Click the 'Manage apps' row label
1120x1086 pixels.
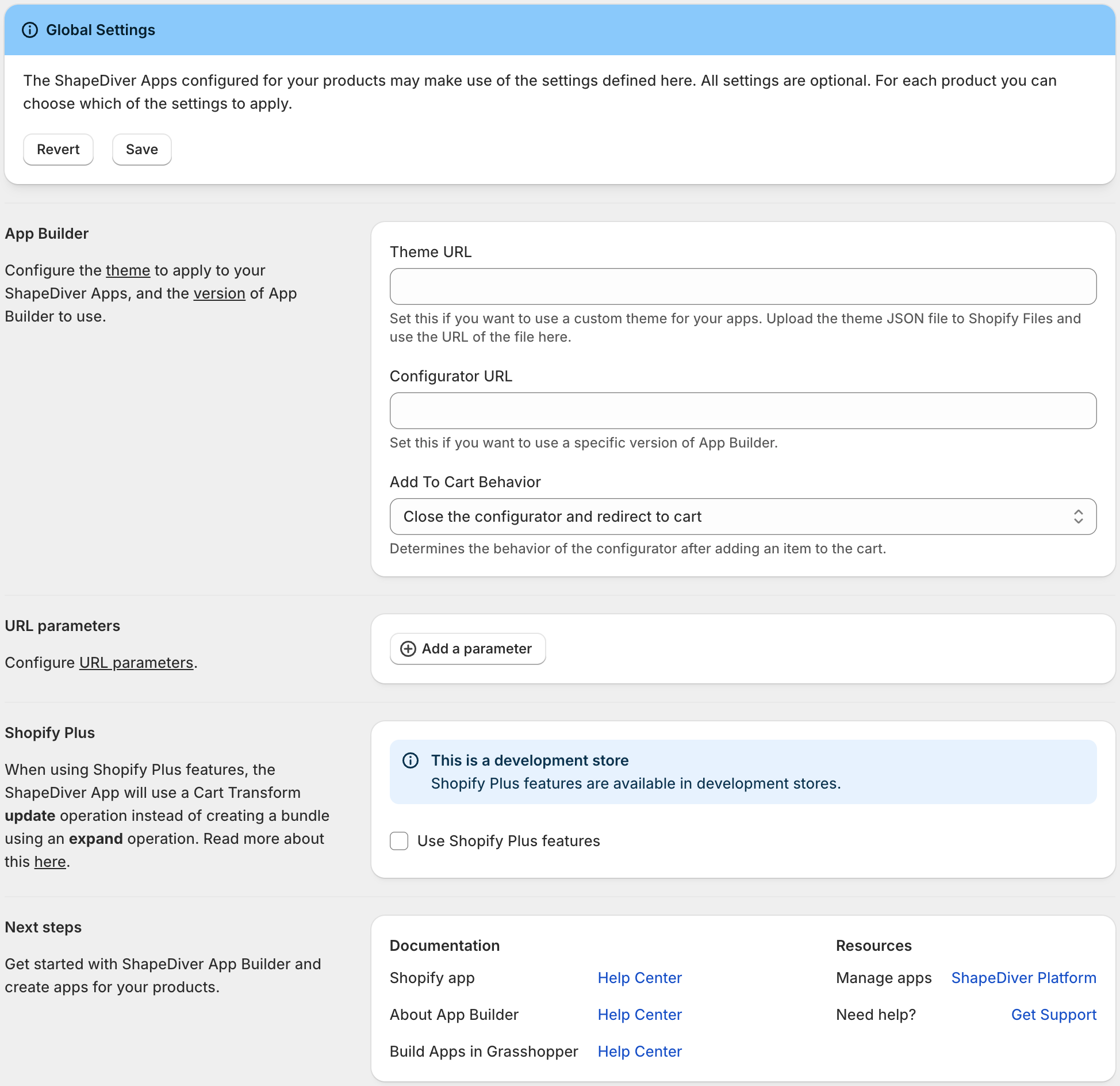884,978
